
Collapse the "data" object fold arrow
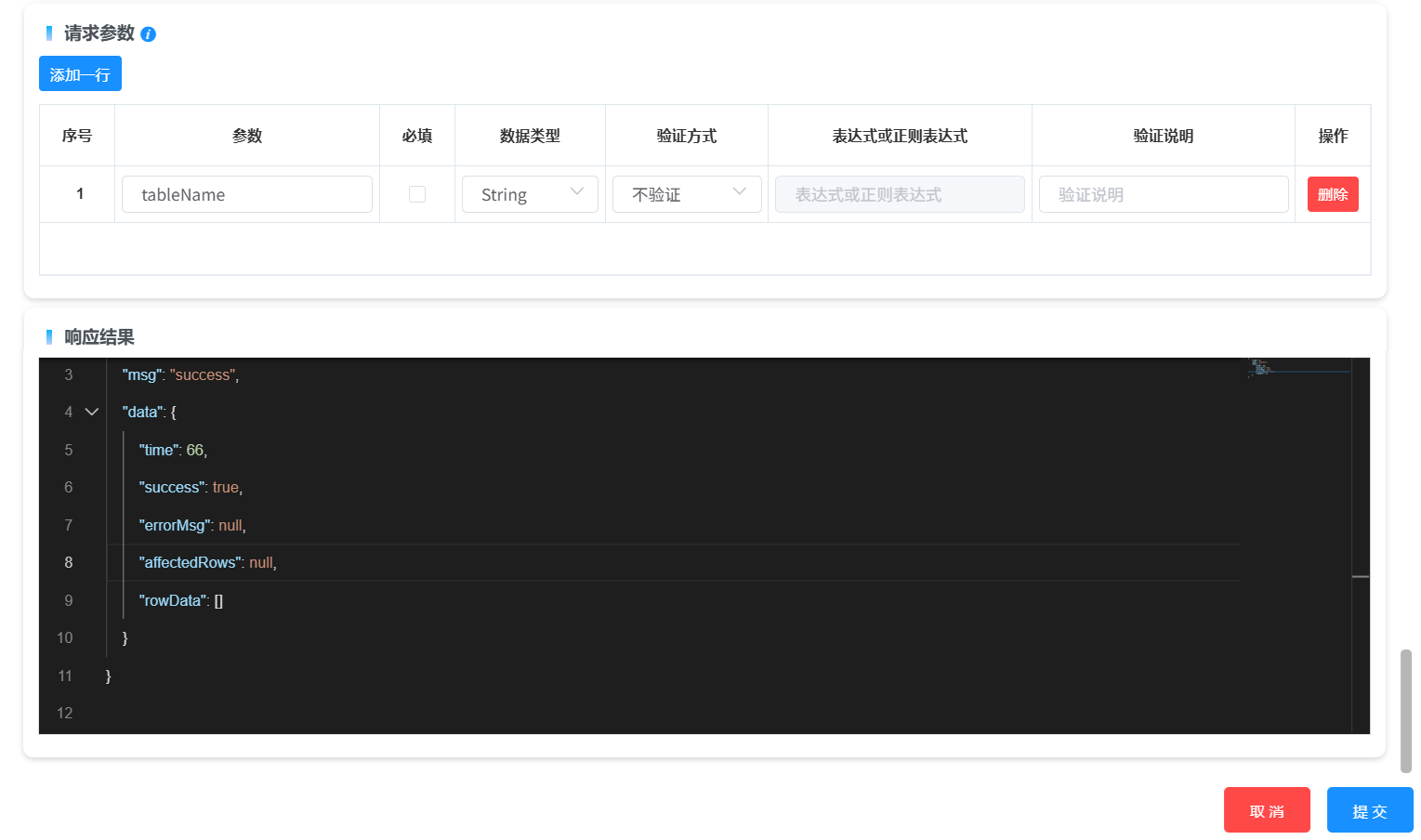click(x=91, y=412)
